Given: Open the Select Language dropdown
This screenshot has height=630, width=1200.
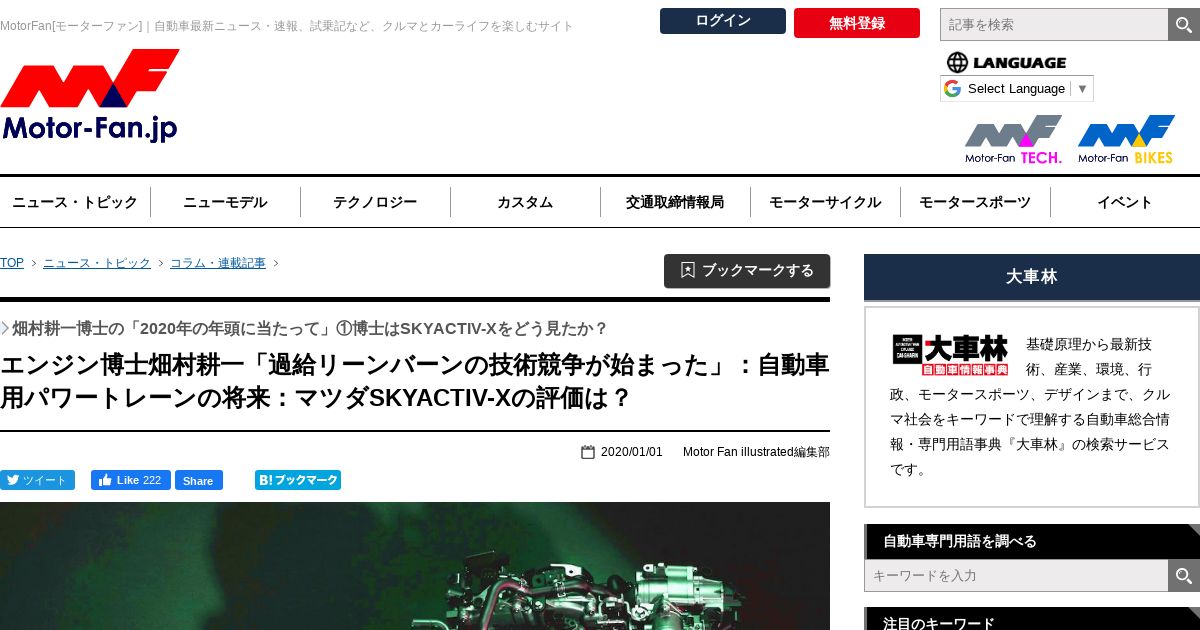Looking at the screenshot, I should click(1017, 88).
